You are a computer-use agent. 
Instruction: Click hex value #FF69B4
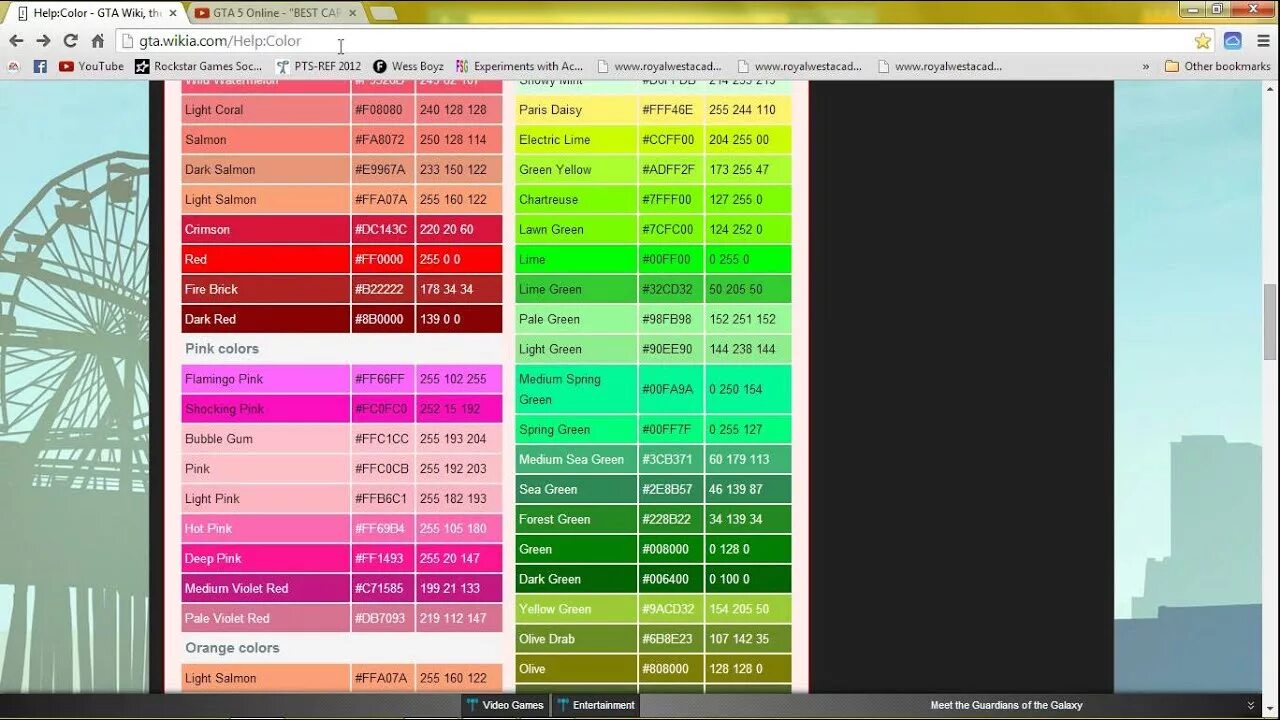click(380, 529)
